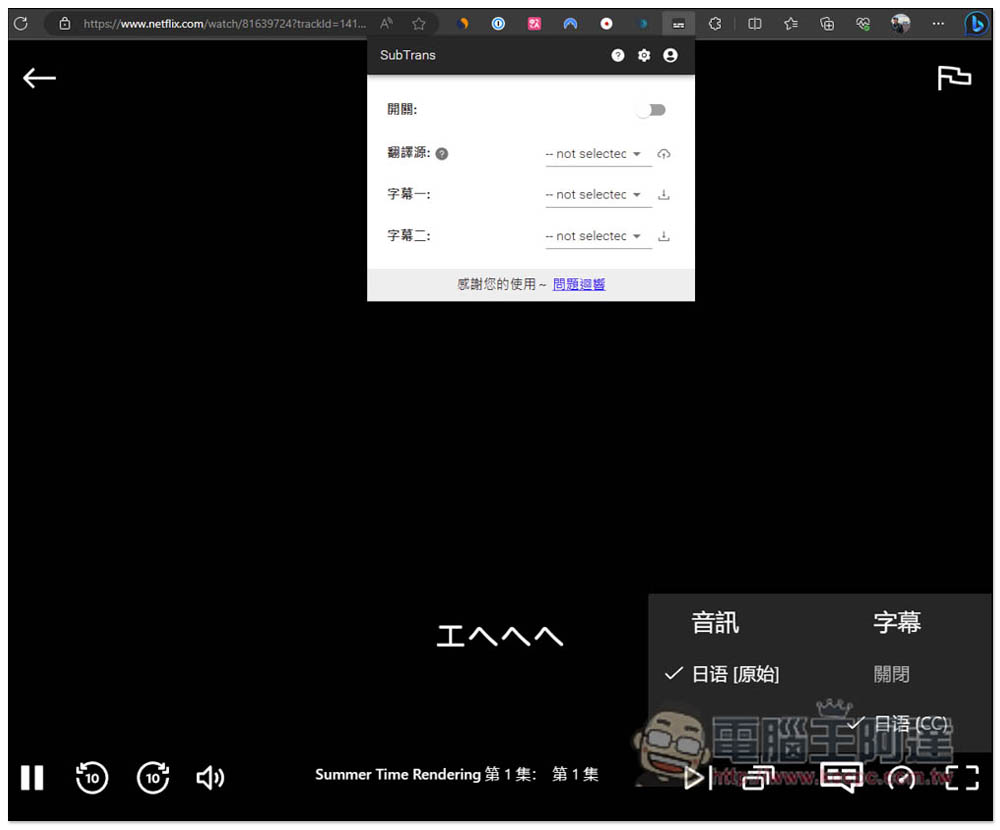This screenshot has width=1000, height=830.
Task: Download subtitle one with 字幕一 icon
Action: coord(664,195)
